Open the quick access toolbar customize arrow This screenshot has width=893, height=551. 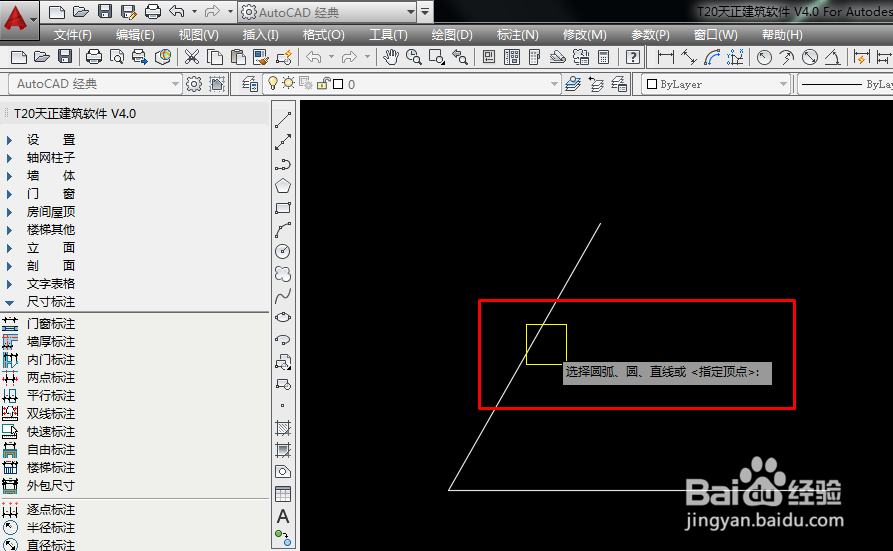[x=425, y=12]
